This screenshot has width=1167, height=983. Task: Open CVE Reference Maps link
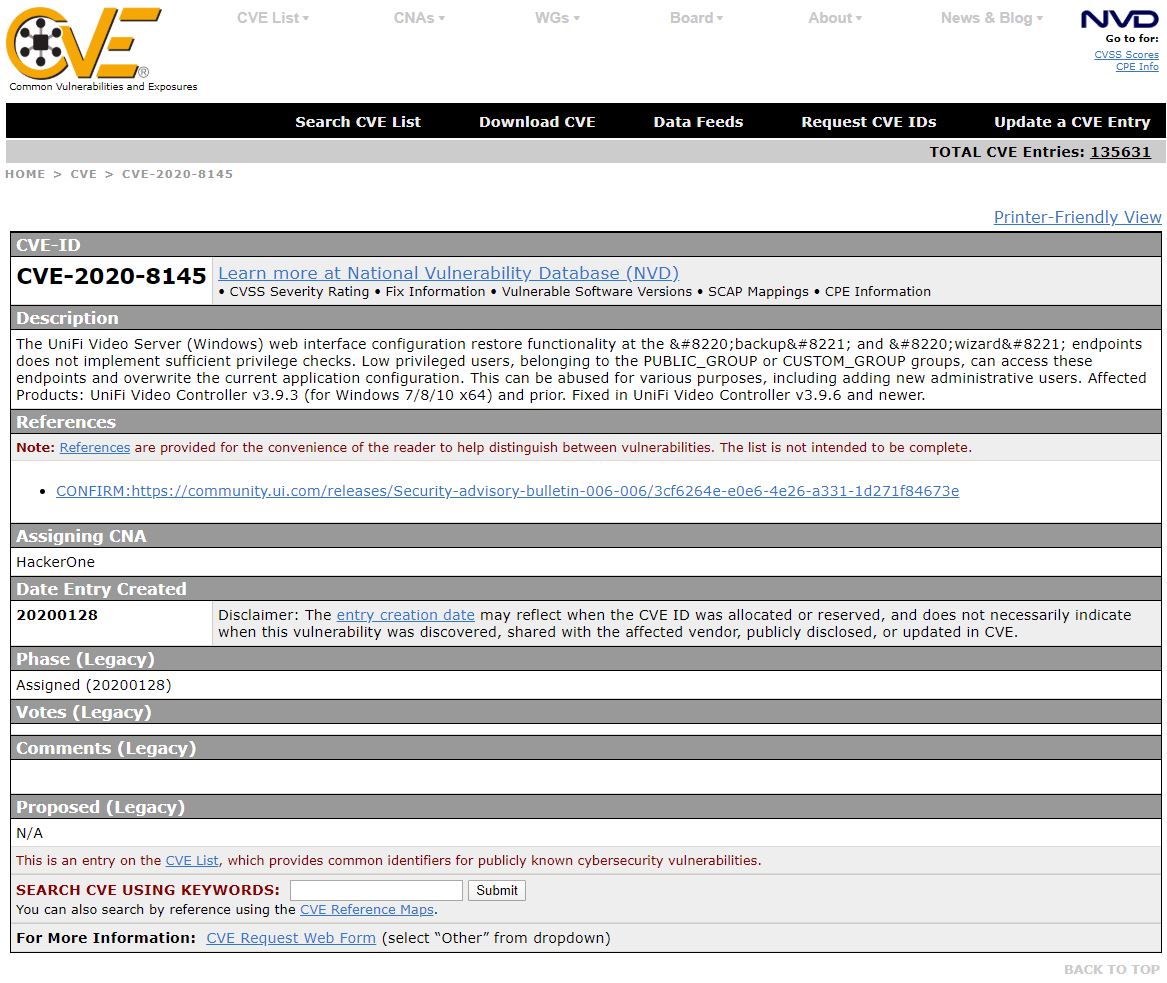click(367, 909)
